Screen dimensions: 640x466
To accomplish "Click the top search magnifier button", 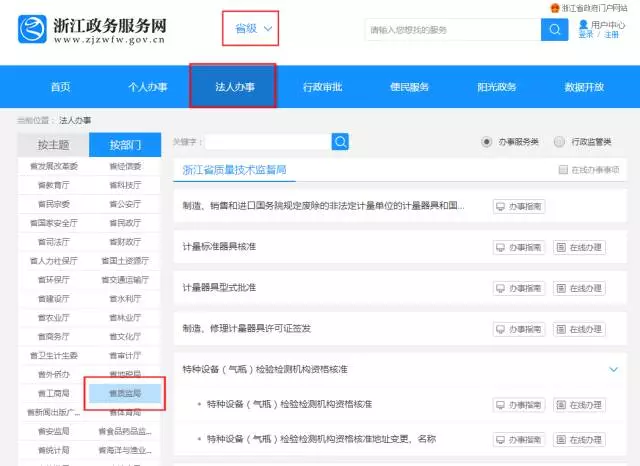I will (x=554, y=29).
